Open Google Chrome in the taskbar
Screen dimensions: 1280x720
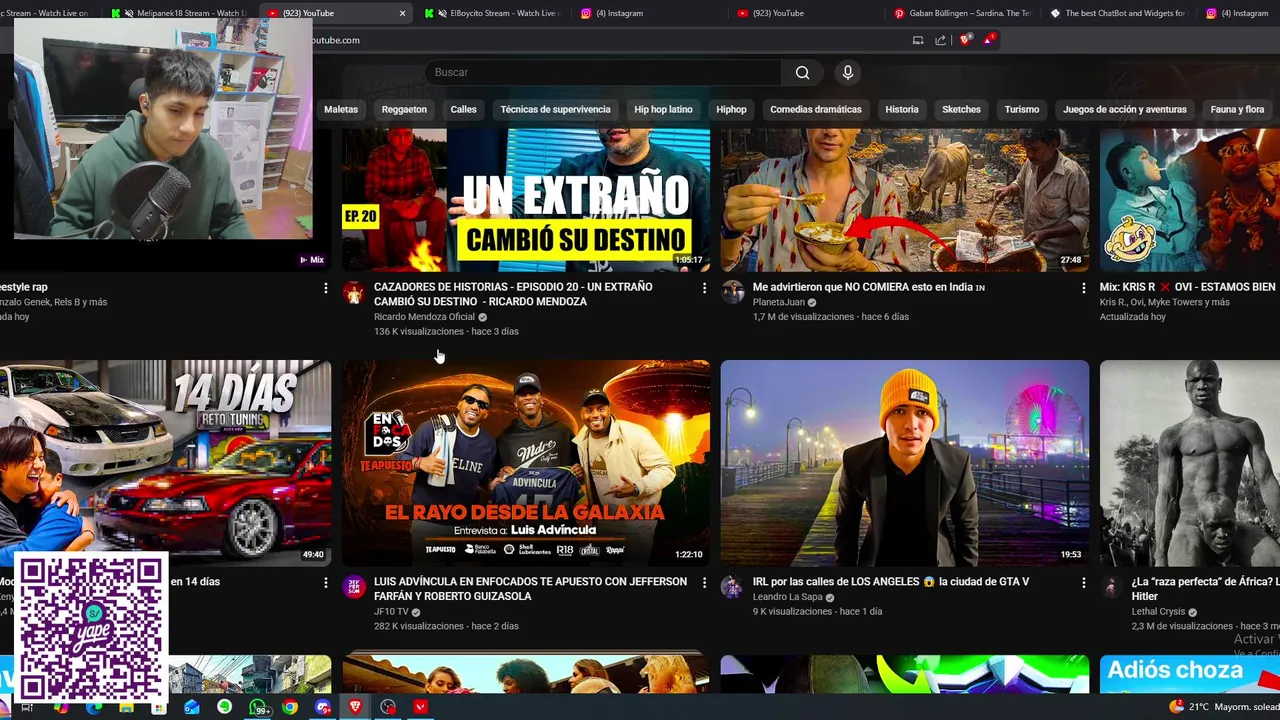tap(289, 707)
